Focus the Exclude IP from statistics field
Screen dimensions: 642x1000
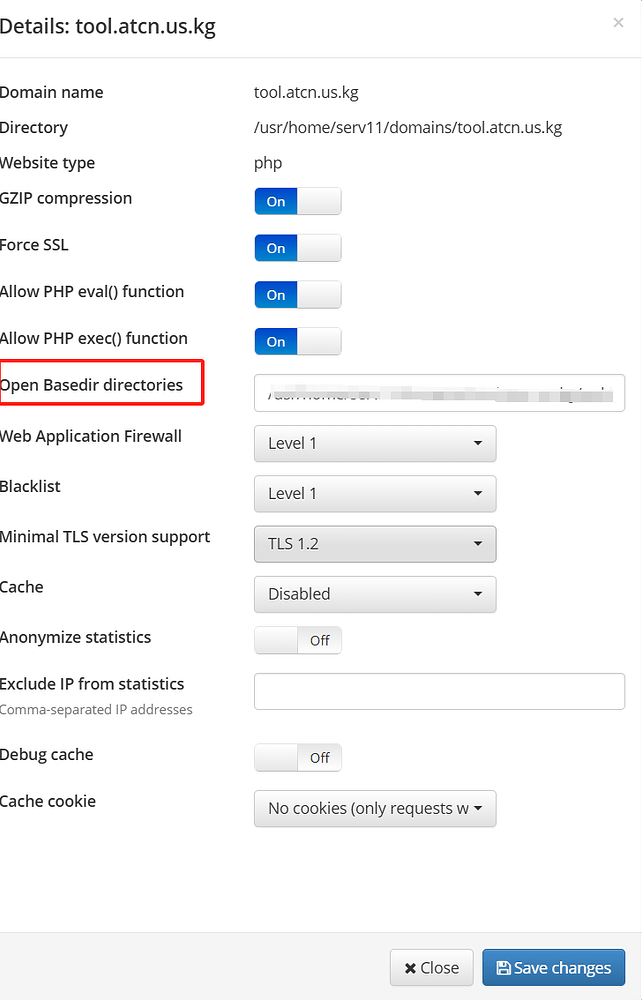(439, 691)
